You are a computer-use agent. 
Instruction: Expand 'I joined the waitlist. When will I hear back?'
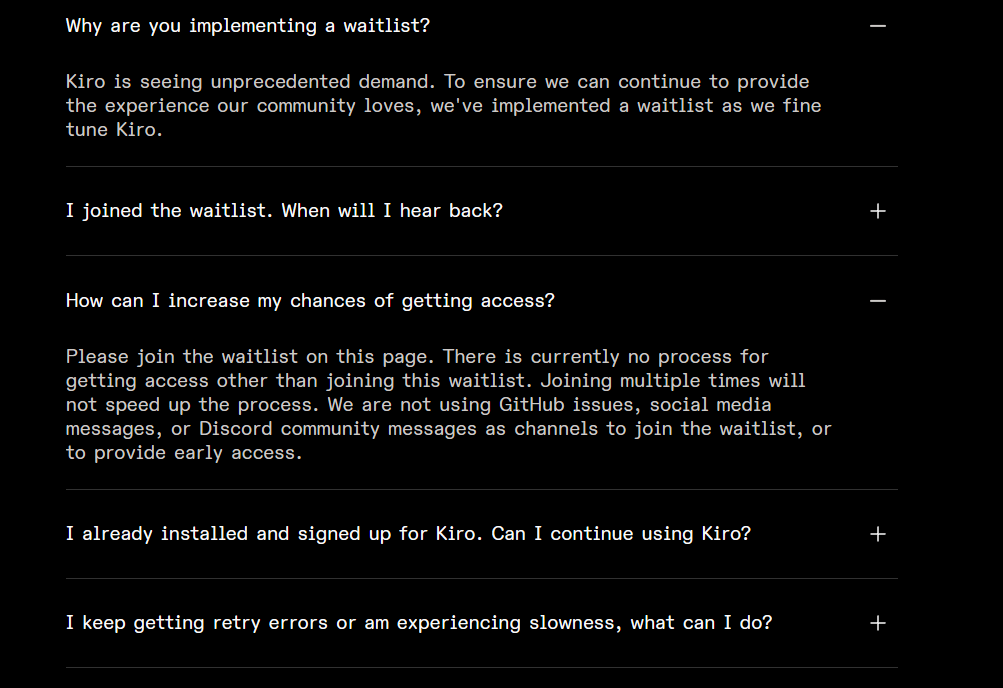pyautogui.click(x=284, y=211)
